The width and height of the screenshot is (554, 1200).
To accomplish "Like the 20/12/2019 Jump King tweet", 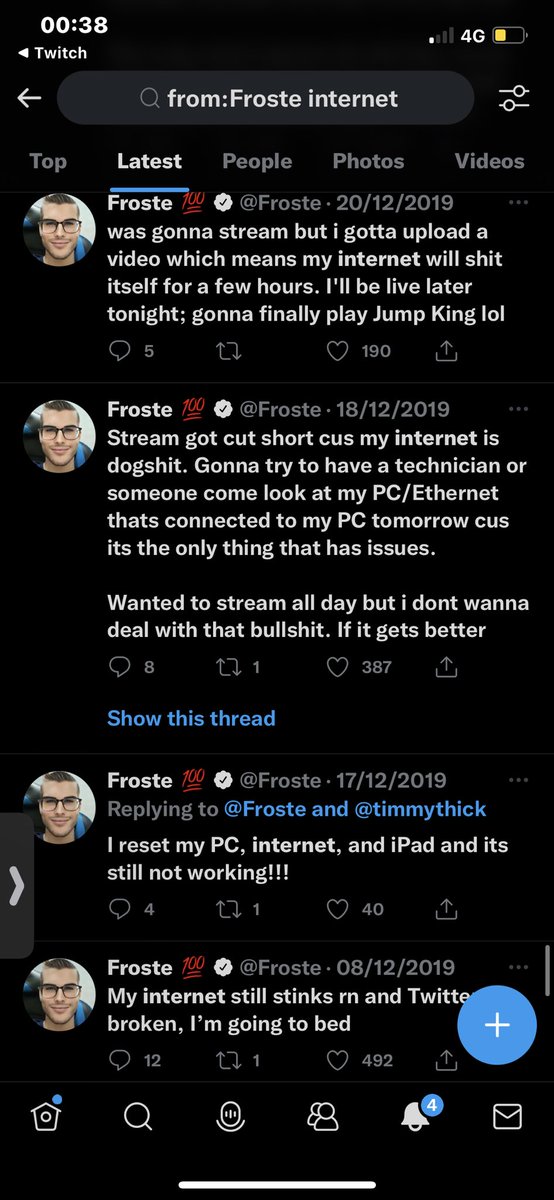I will click(339, 351).
